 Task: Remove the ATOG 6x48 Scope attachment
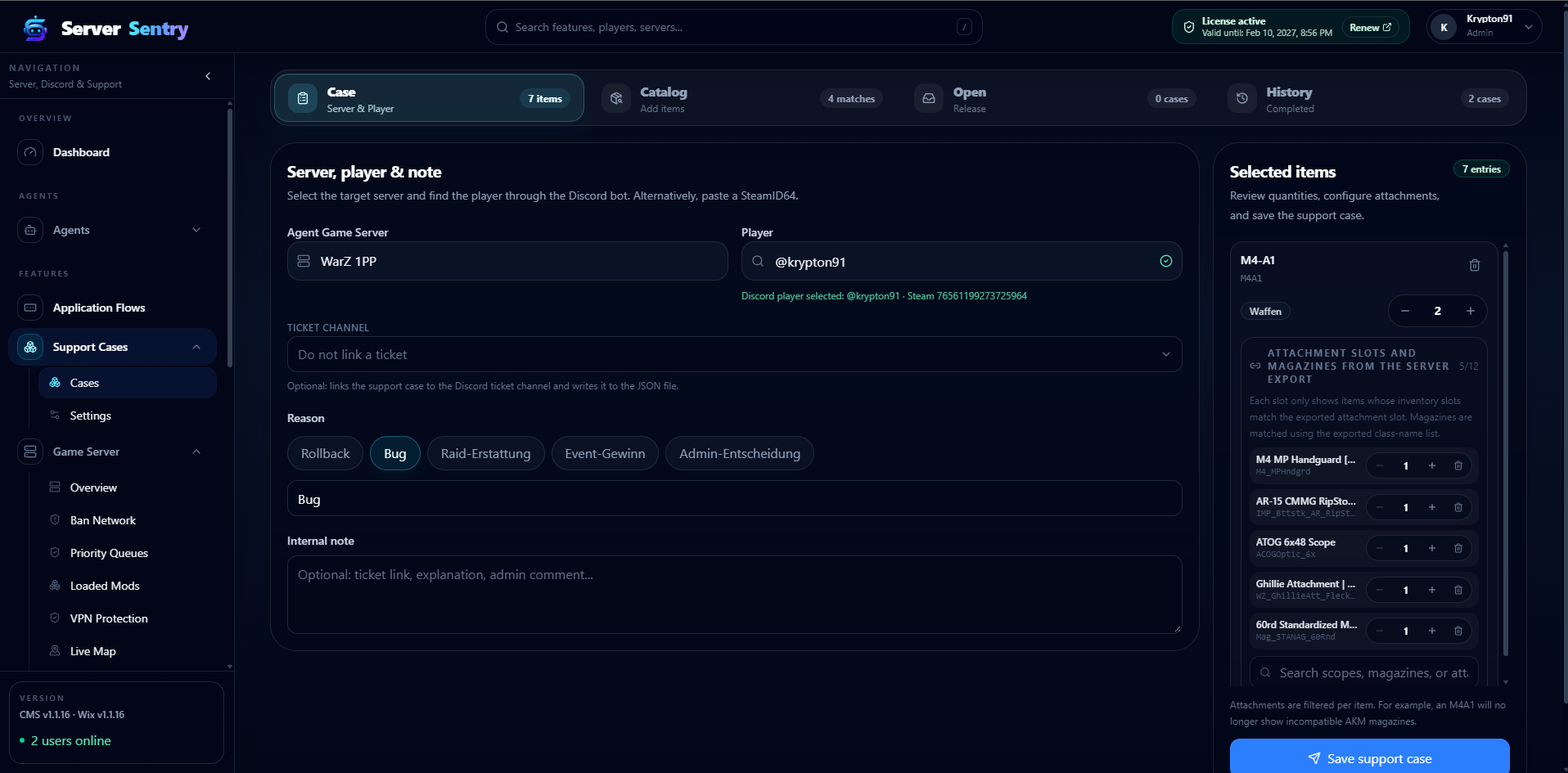pos(1458,548)
